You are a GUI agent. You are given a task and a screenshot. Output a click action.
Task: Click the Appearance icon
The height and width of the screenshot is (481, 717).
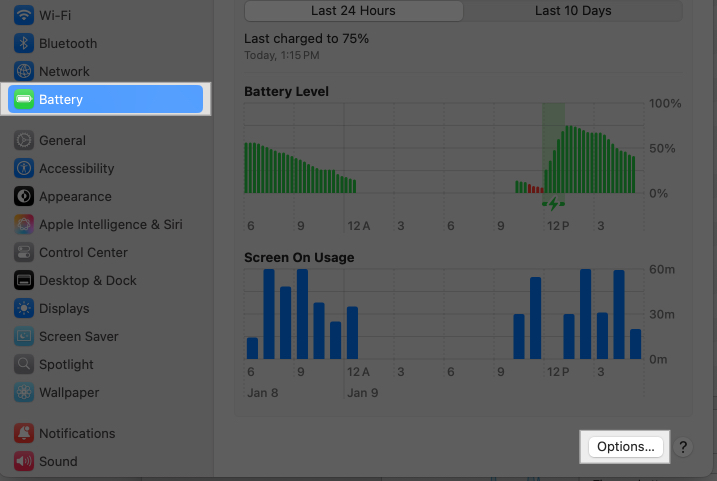[x=24, y=196]
